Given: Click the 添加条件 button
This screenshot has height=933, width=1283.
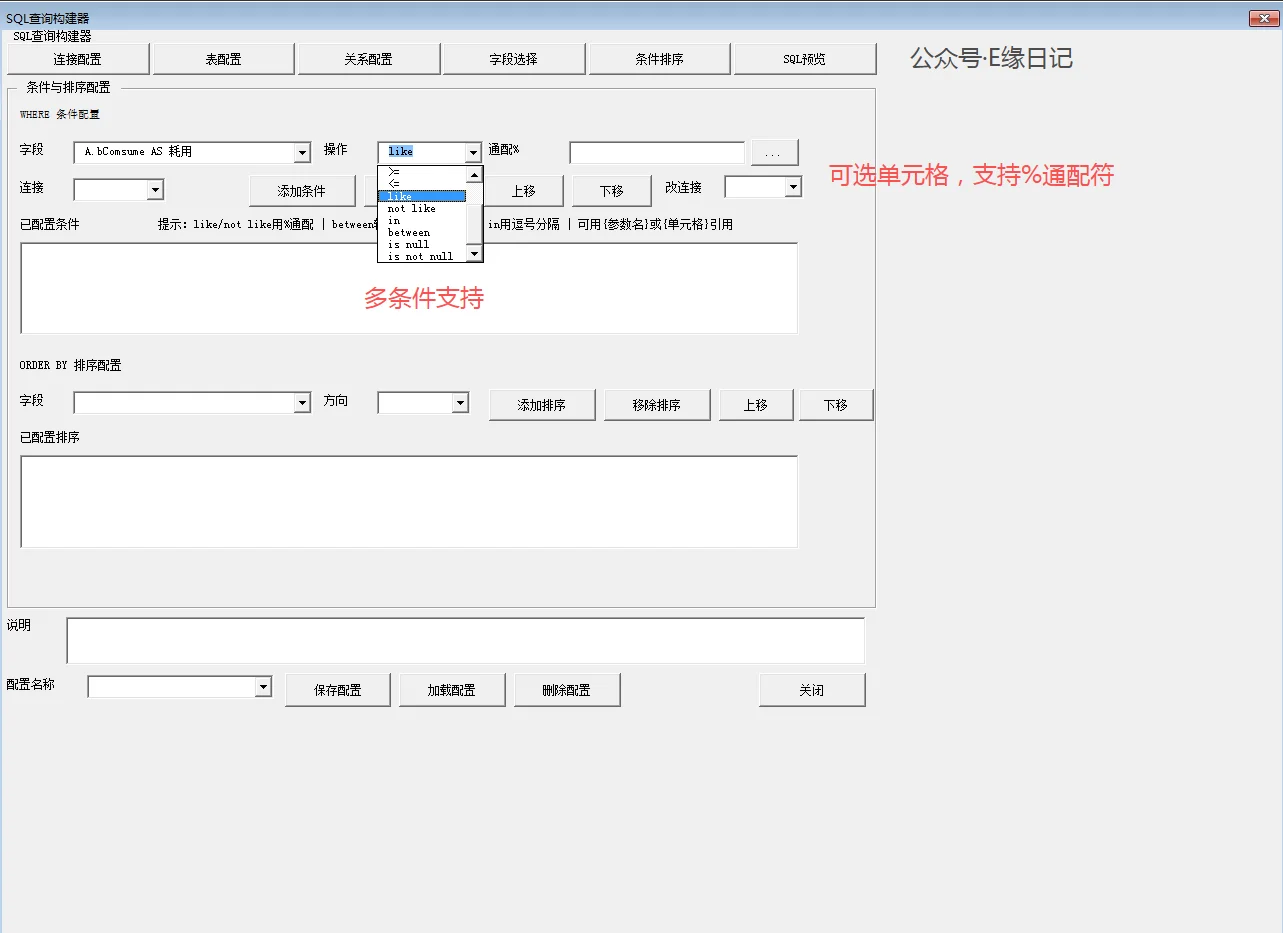Looking at the screenshot, I should tap(302, 191).
